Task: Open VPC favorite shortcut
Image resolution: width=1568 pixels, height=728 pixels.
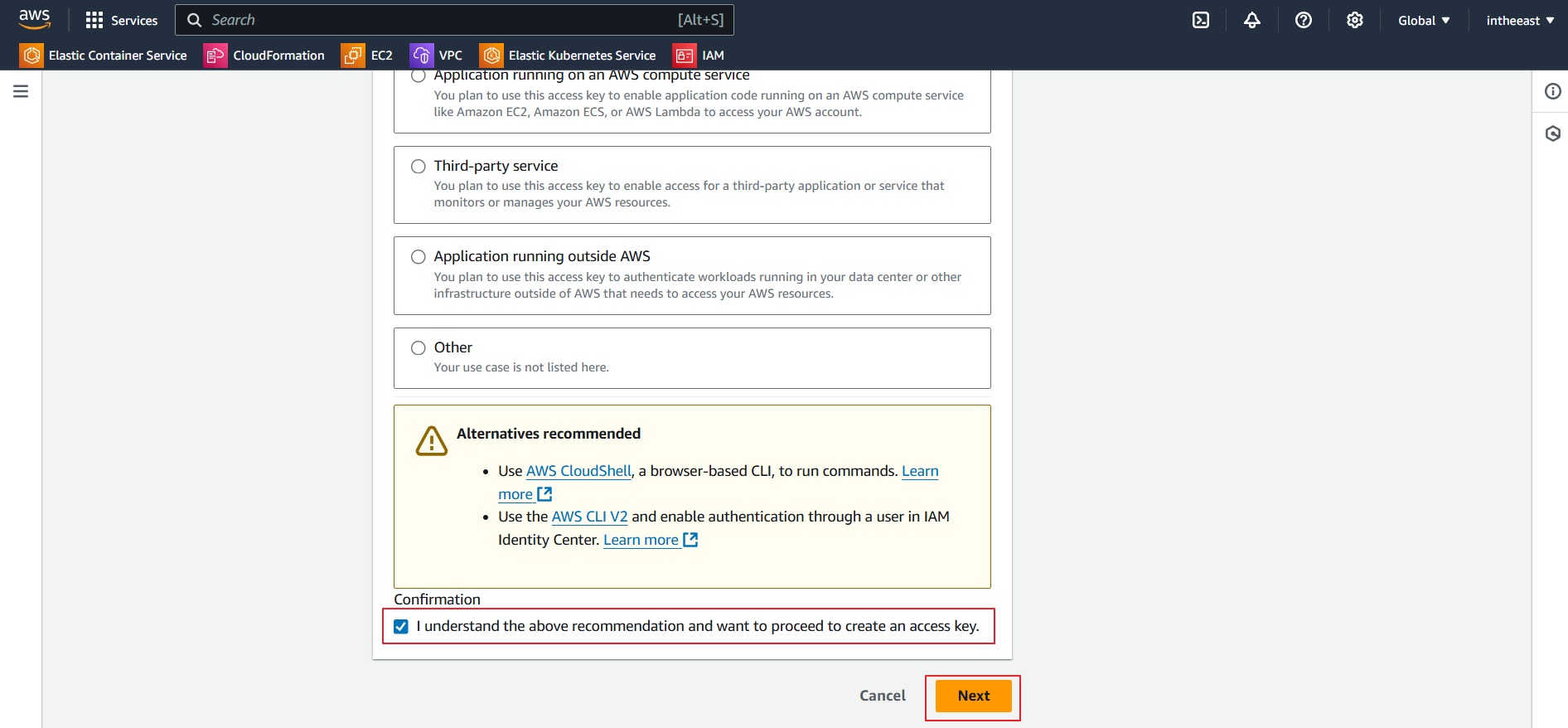Action: [437, 55]
